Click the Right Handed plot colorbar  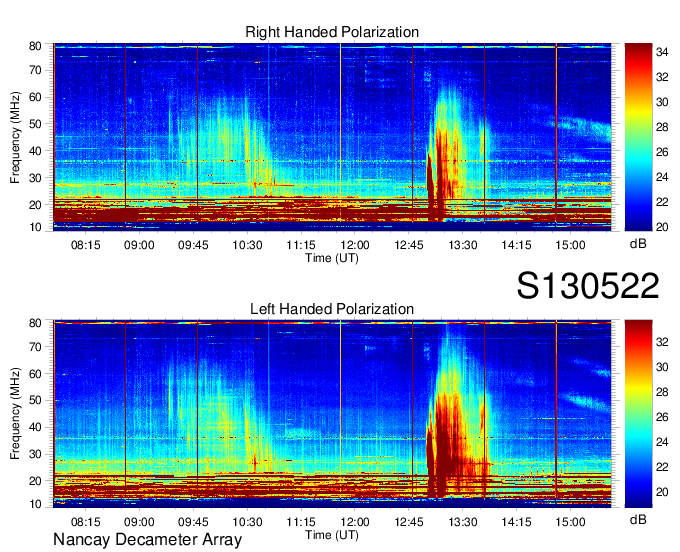[638, 137]
